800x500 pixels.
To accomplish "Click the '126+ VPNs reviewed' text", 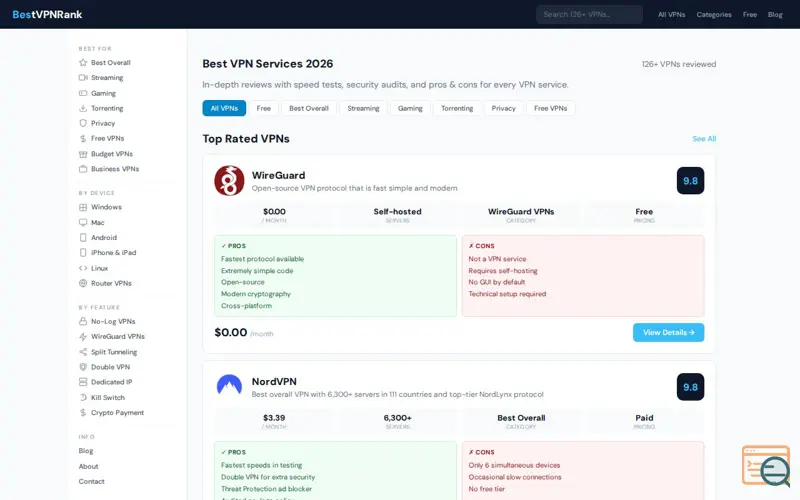I will pos(679,64).
